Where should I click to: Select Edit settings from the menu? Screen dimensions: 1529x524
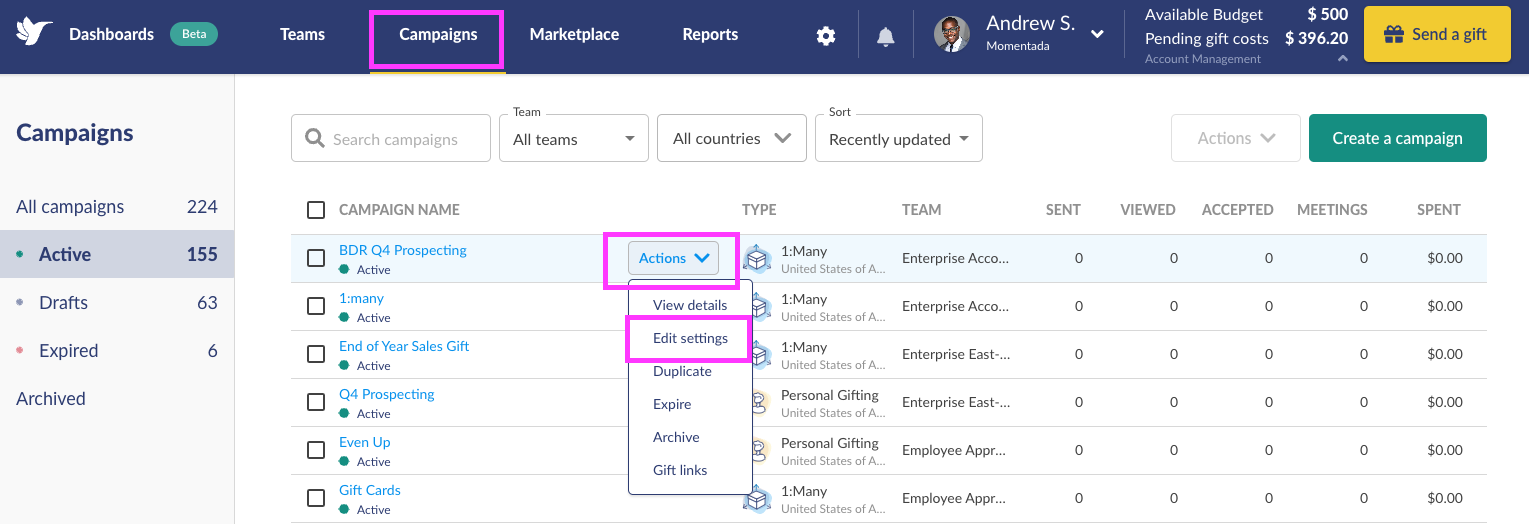click(690, 338)
